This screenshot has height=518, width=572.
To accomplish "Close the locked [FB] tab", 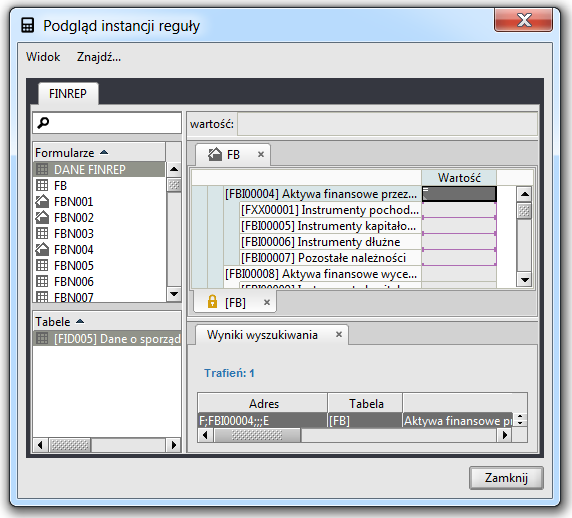I will coord(267,302).
